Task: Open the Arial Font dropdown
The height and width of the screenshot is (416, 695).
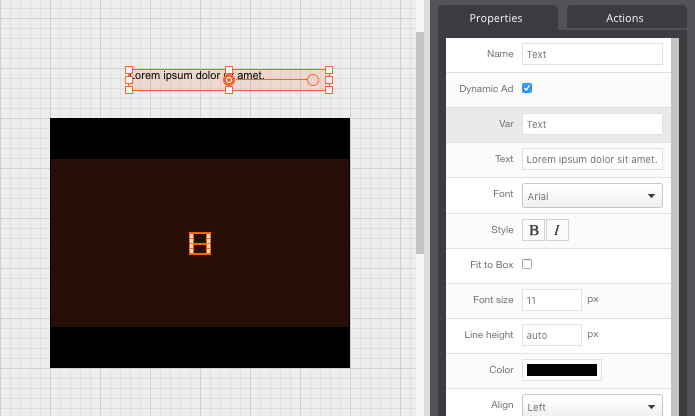Action: click(x=592, y=195)
